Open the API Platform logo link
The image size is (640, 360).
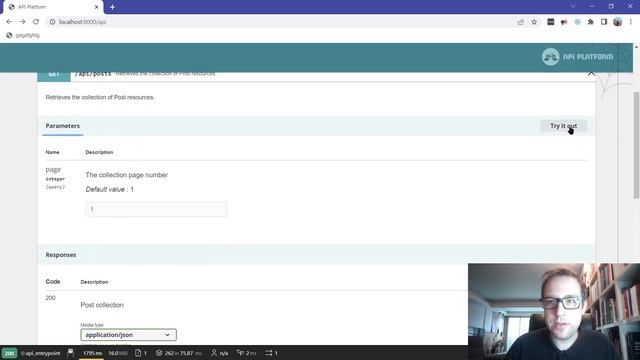click(577, 57)
